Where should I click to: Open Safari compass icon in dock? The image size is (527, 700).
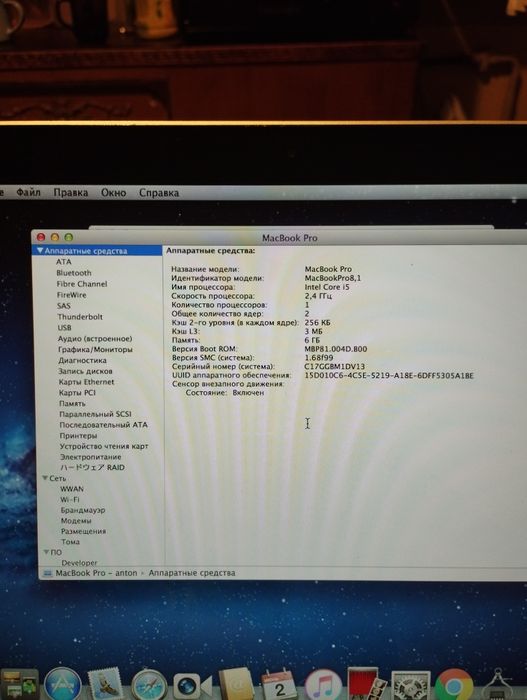[149, 685]
